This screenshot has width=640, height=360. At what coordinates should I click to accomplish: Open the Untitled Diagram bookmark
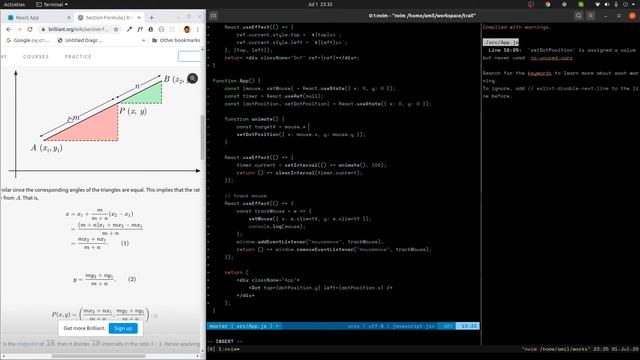(80, 40)
